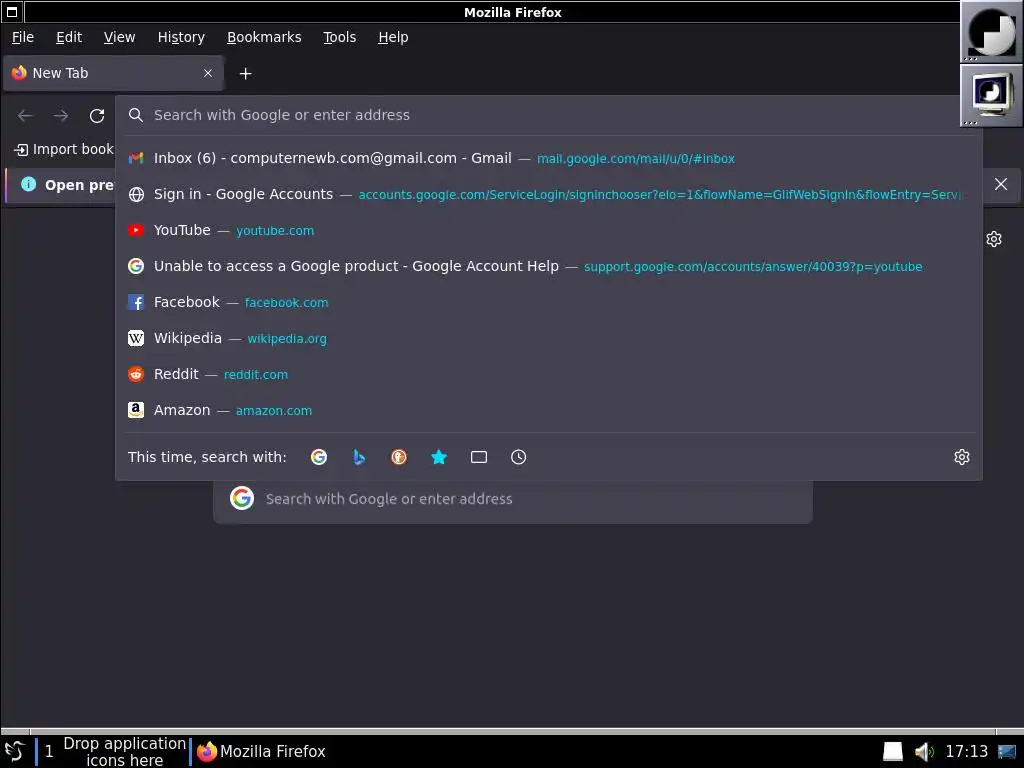The image size is (1024, 768).
Task: Open the Bookmarks menu
Action: [x=264, y=37]
